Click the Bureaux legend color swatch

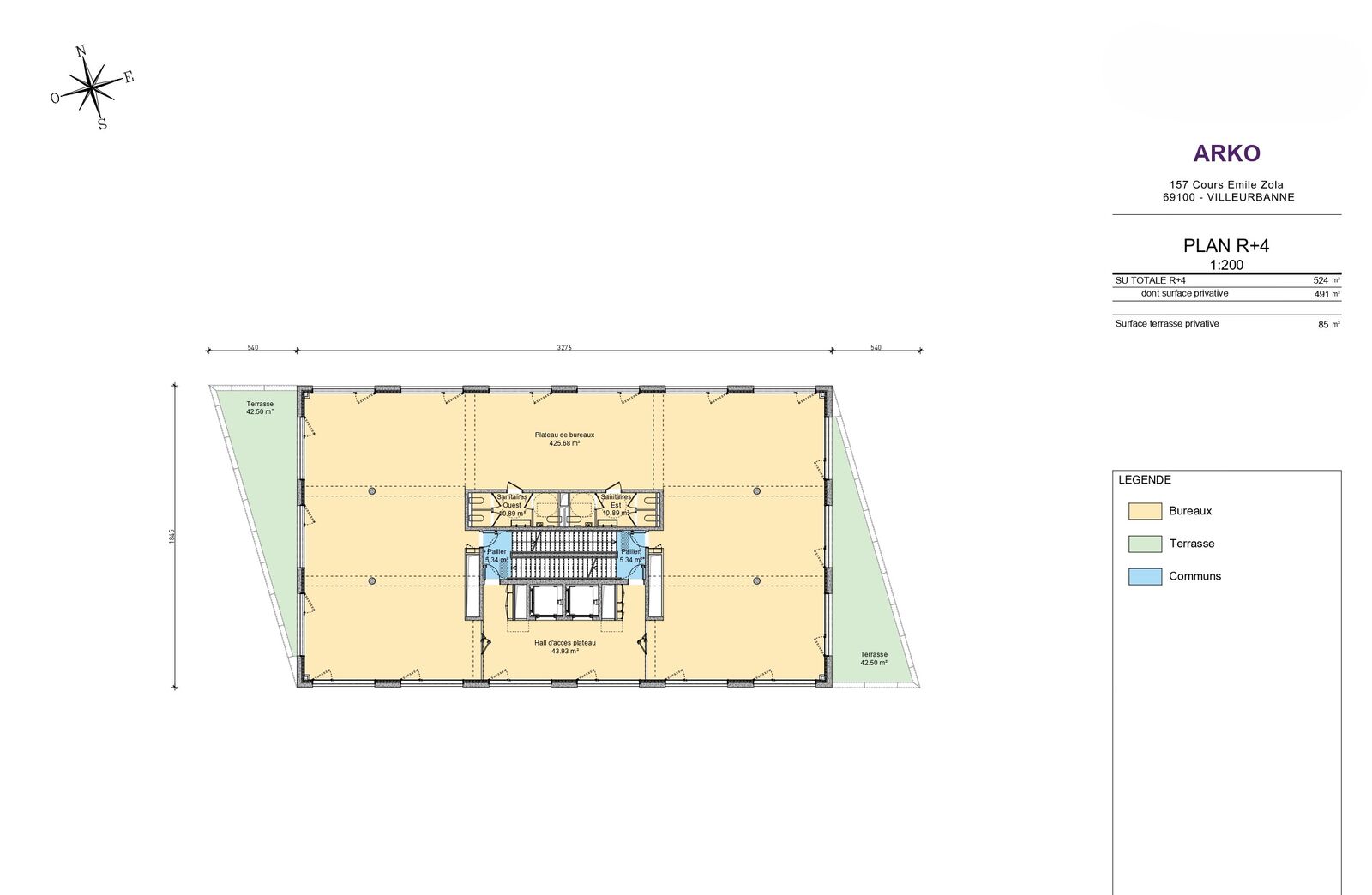click(x=1145, y=511)
